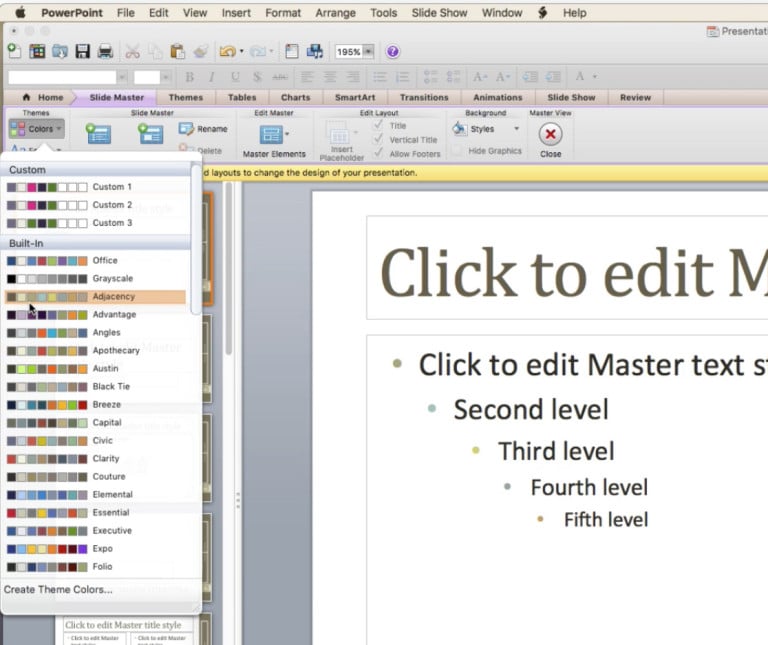Open the template gallery toolbar icon
768x645 pixels.
[x=37, y=51]
